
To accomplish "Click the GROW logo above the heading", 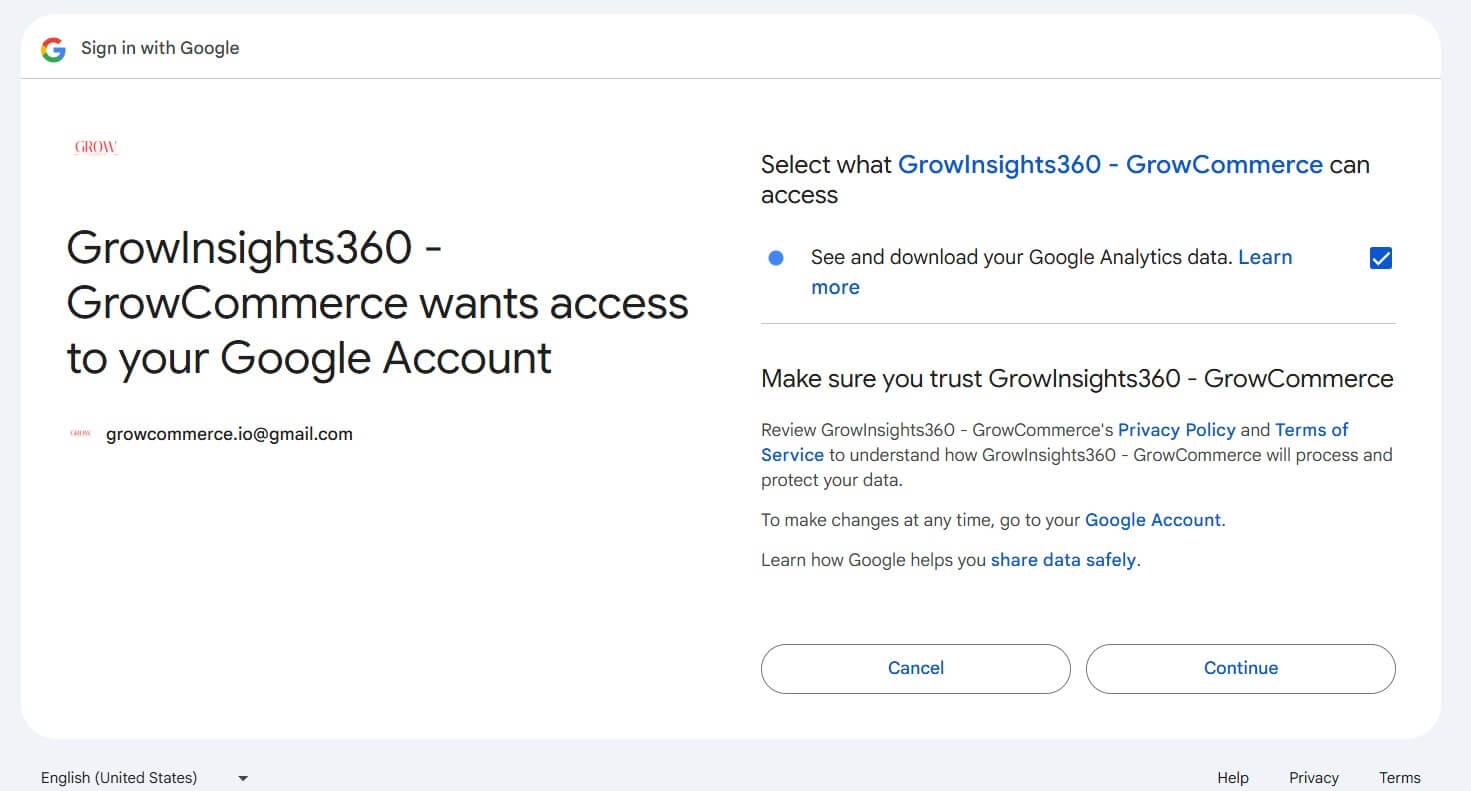I will (x=96, y=148).
